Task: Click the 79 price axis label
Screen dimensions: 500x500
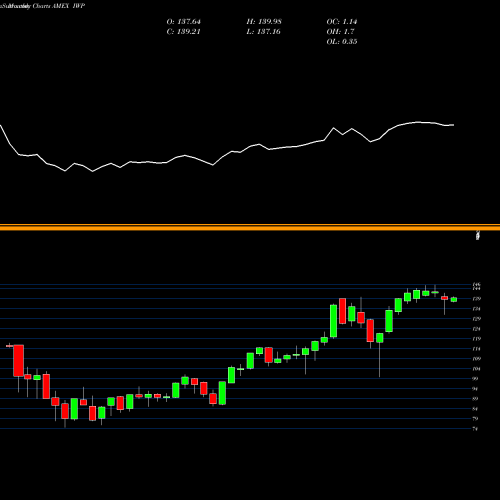Action: (x=475, y=419)
